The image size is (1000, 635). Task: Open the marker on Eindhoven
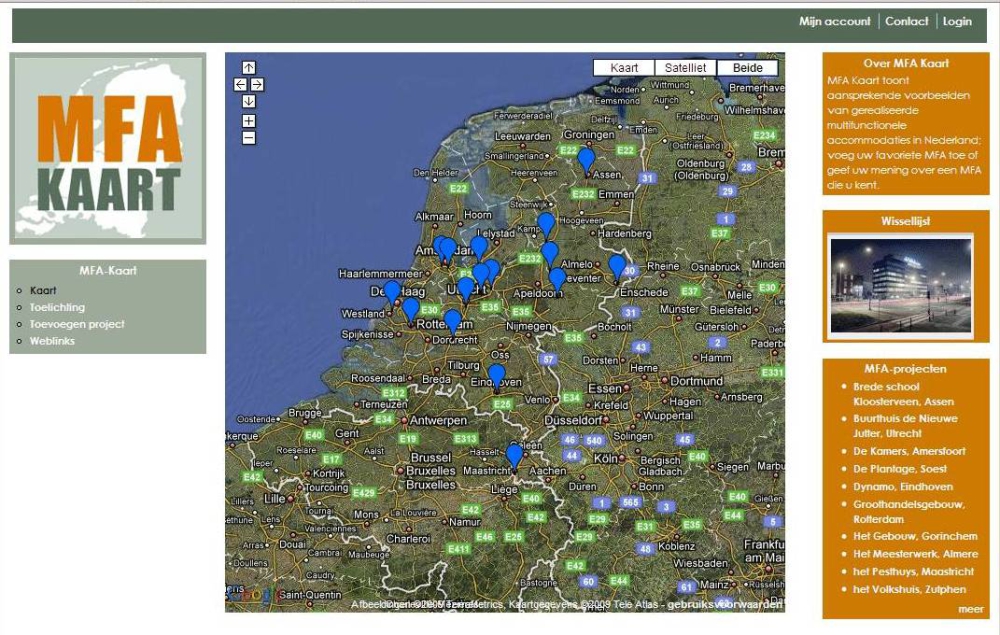[x=497, y=375]
